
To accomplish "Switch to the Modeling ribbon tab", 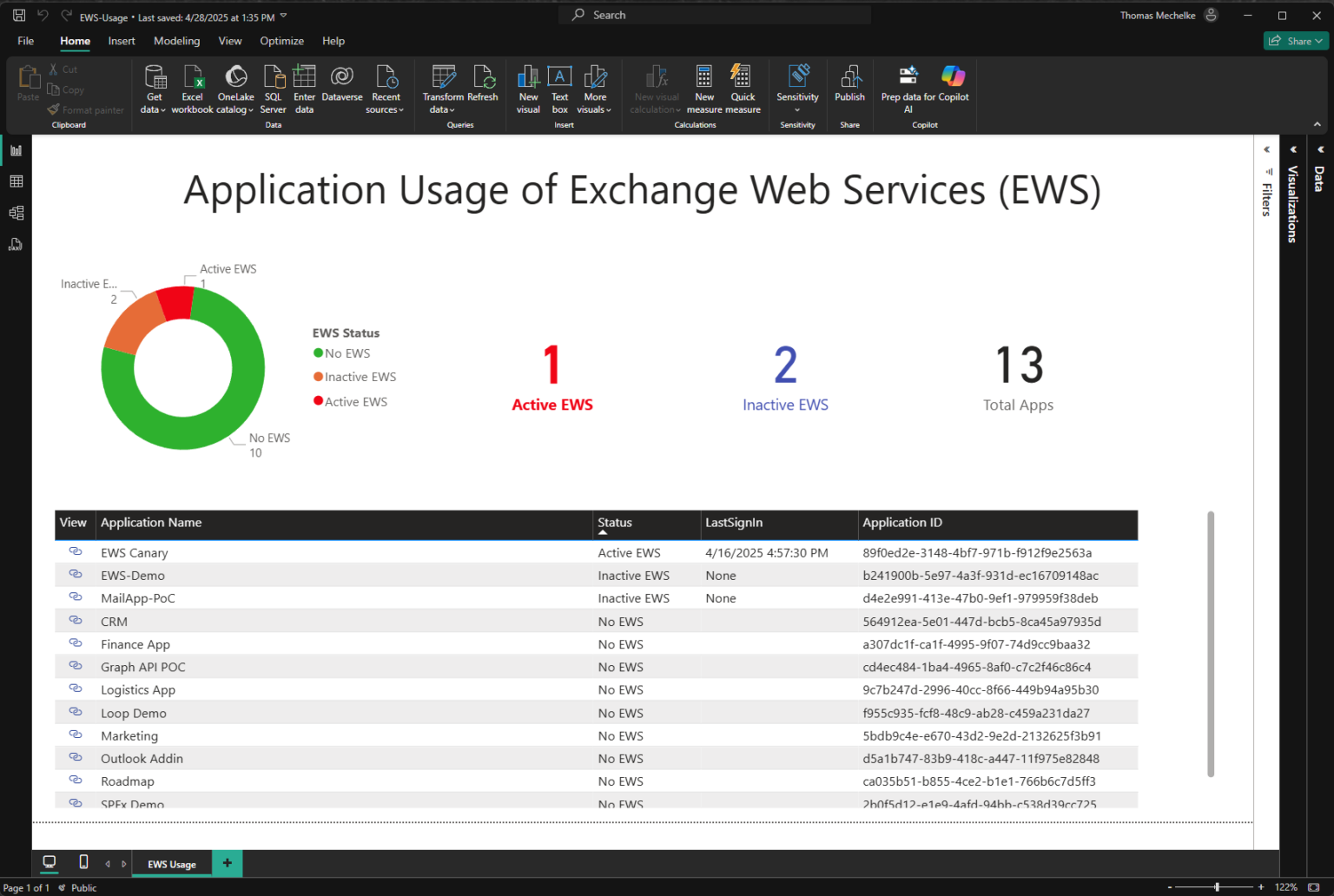I will 176,41.
